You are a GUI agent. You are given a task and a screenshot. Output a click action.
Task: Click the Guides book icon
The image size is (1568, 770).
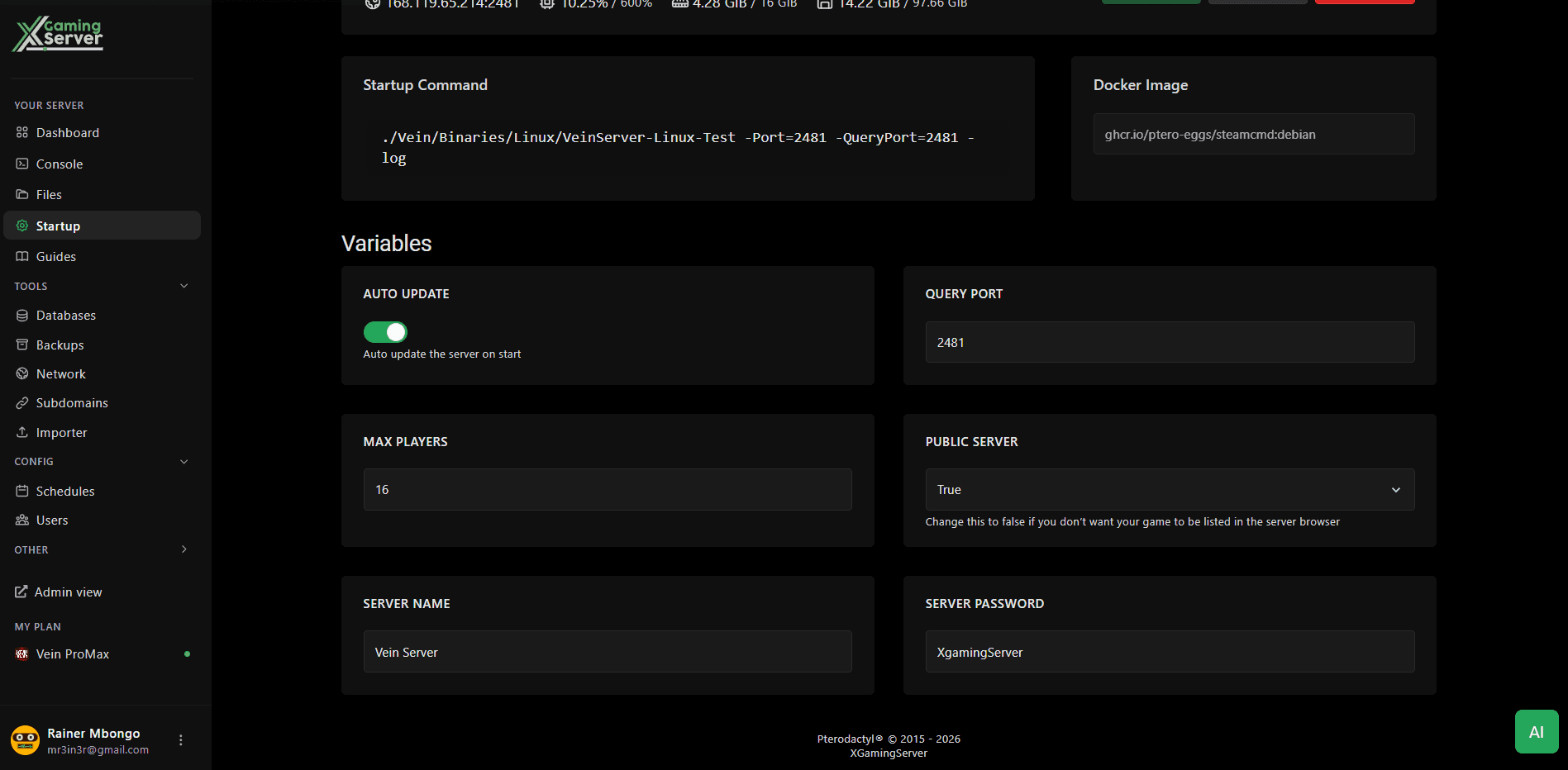22,256
